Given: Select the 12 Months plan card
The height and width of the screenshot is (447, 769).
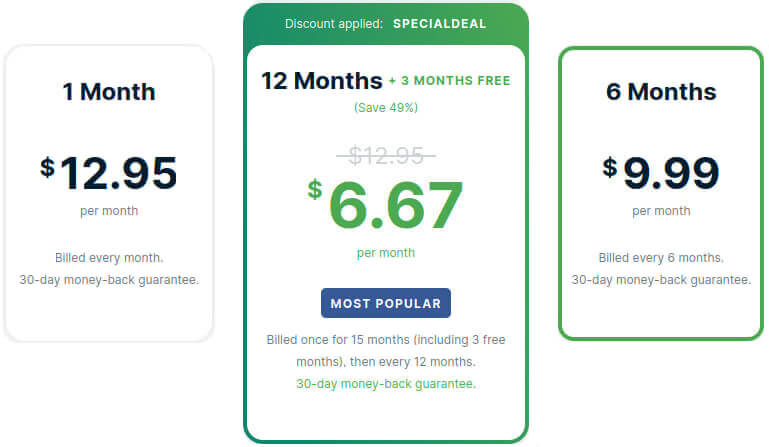Looking at the screenshot, I should click(386, 223).
